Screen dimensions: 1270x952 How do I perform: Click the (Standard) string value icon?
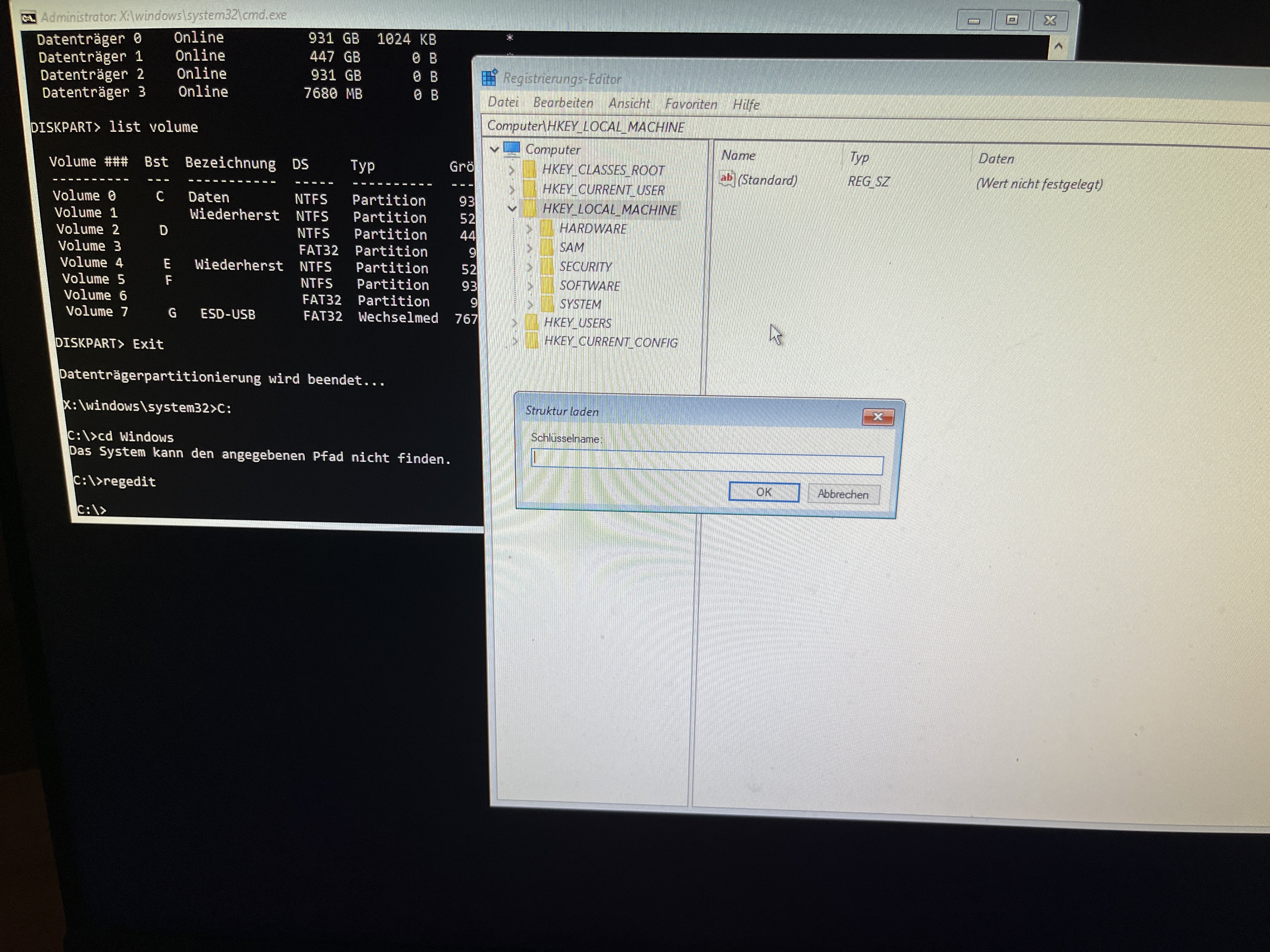click(727, 178)
